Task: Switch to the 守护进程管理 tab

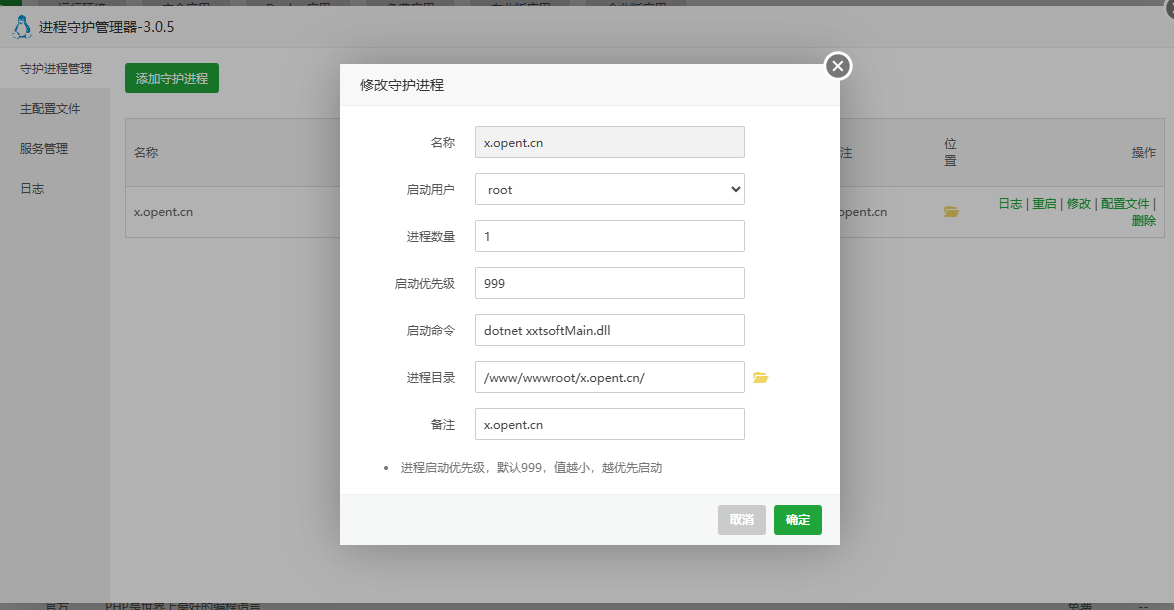Action: [56, 69]
